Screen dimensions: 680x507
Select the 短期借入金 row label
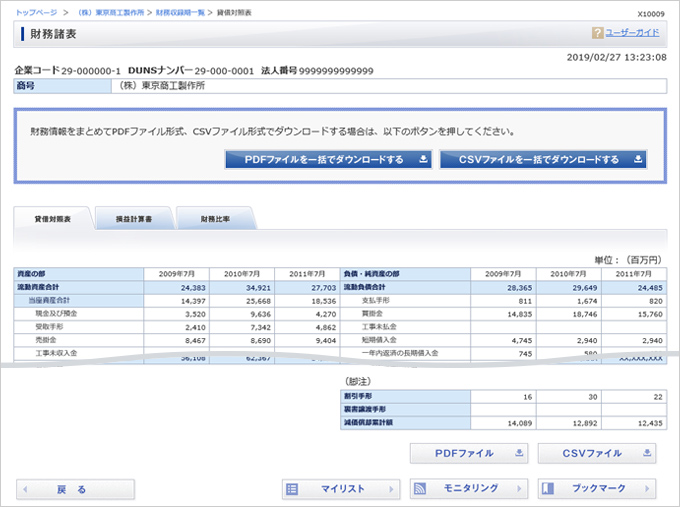(x=379, y=340)
